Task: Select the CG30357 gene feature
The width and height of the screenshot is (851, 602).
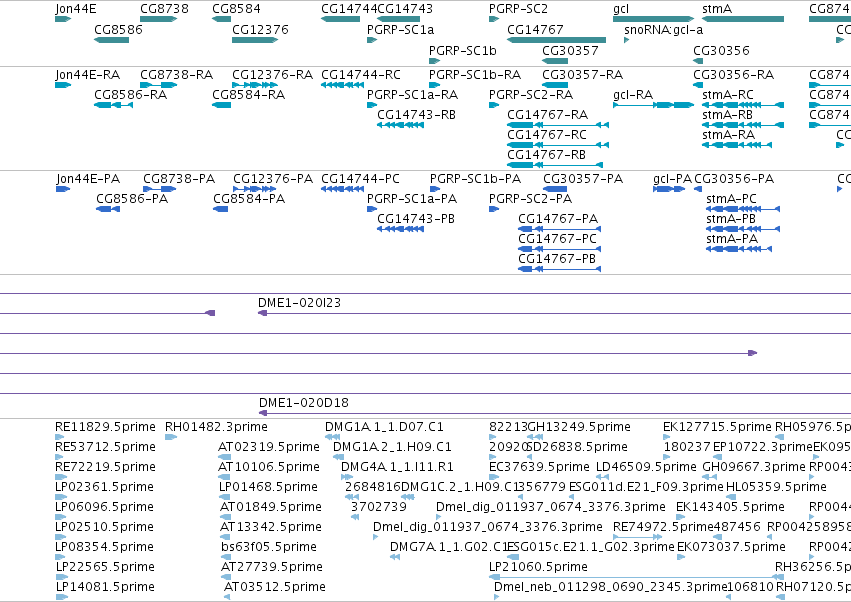Action: coord(555,61)
